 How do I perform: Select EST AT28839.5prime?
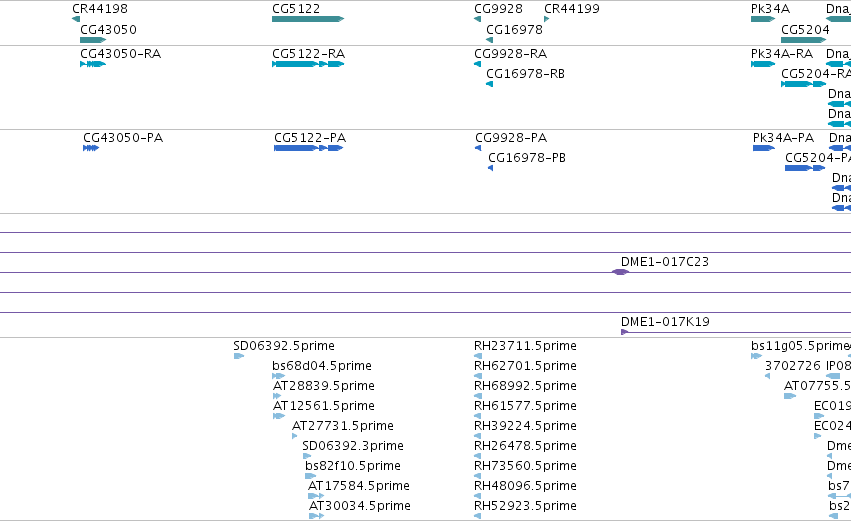pos(277,396)
